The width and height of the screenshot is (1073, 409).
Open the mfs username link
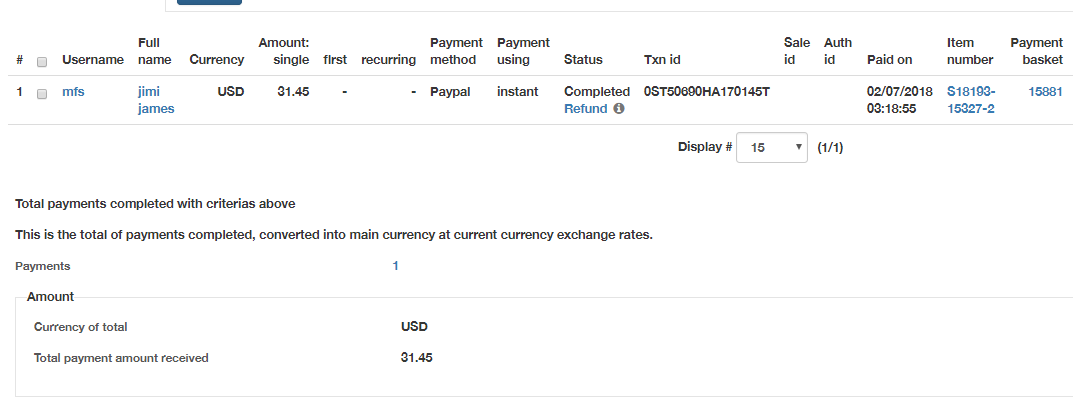tap(73, 92)
